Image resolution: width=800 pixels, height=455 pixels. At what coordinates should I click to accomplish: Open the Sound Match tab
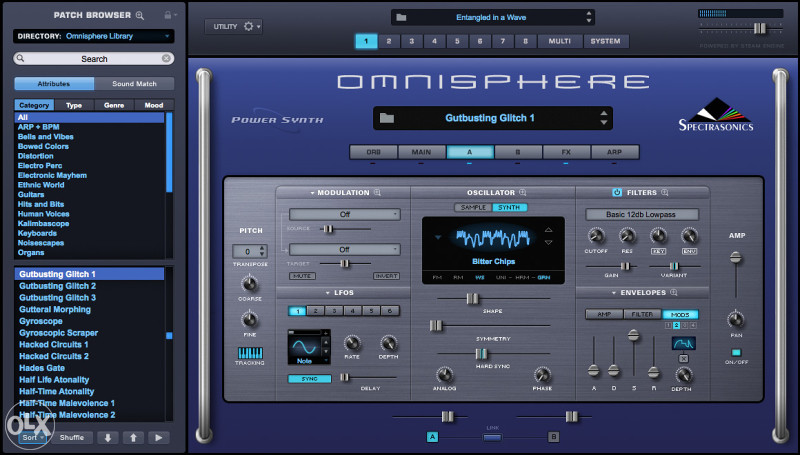[134, 84]
